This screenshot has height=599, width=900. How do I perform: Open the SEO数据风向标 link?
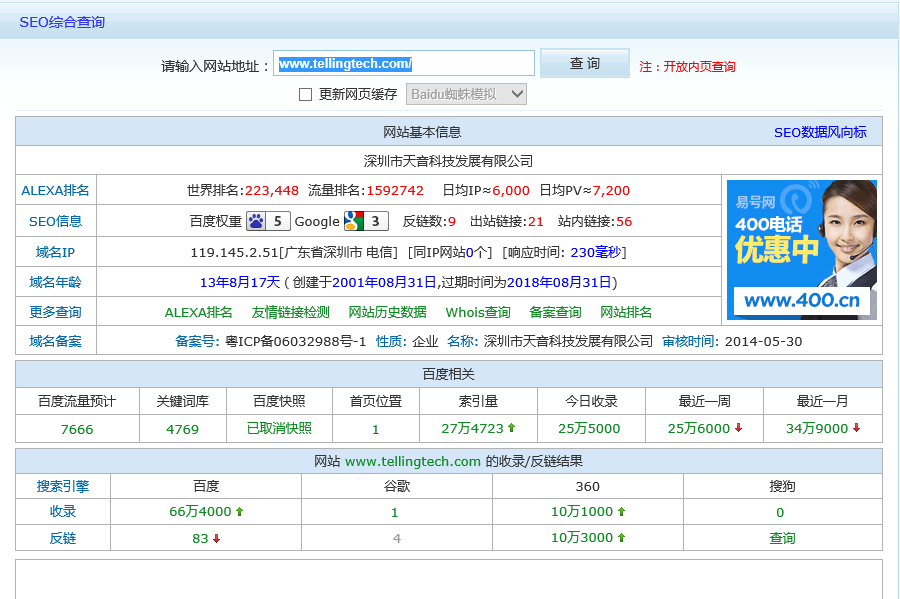(820, 132)
